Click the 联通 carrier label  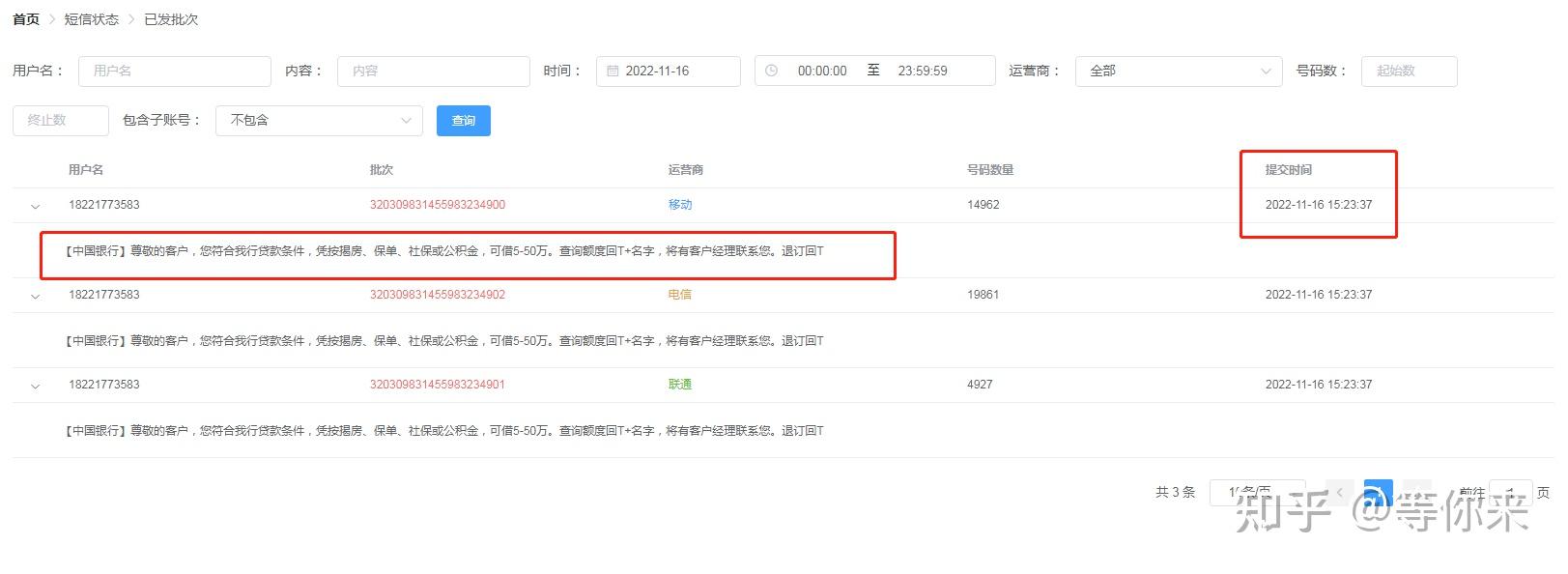(x=680, y=385)
